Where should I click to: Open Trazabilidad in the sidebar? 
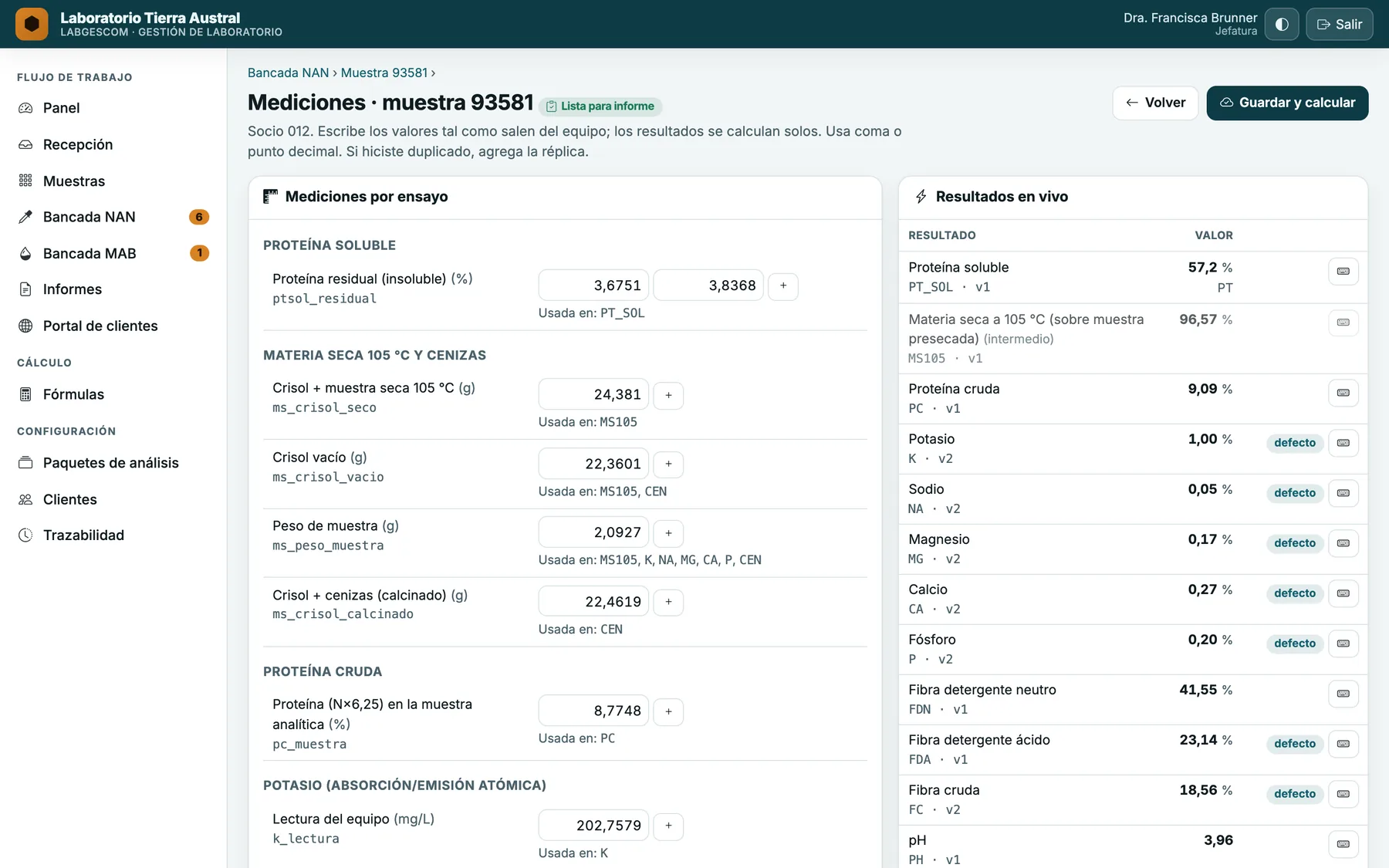click(x=113, y=535)
